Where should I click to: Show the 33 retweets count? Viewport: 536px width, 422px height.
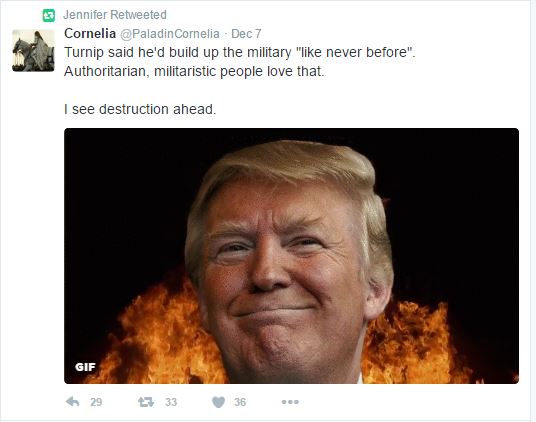point(171,402)
